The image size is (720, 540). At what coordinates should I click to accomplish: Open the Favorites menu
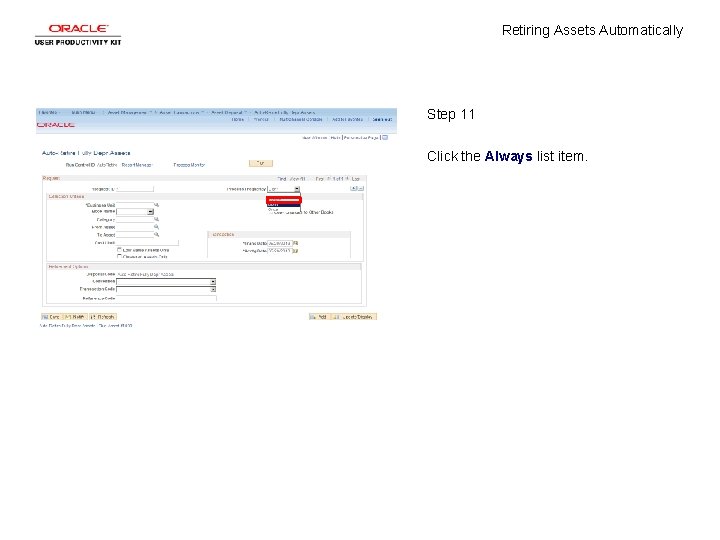(x=48, y=112)
